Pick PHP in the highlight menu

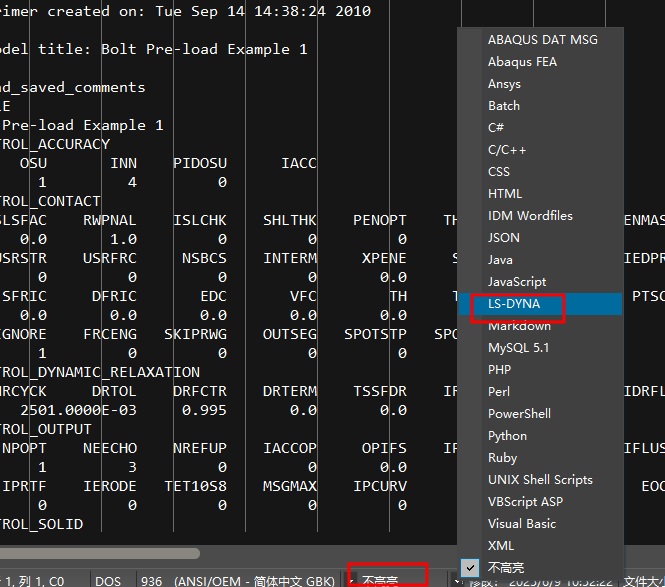540,370
